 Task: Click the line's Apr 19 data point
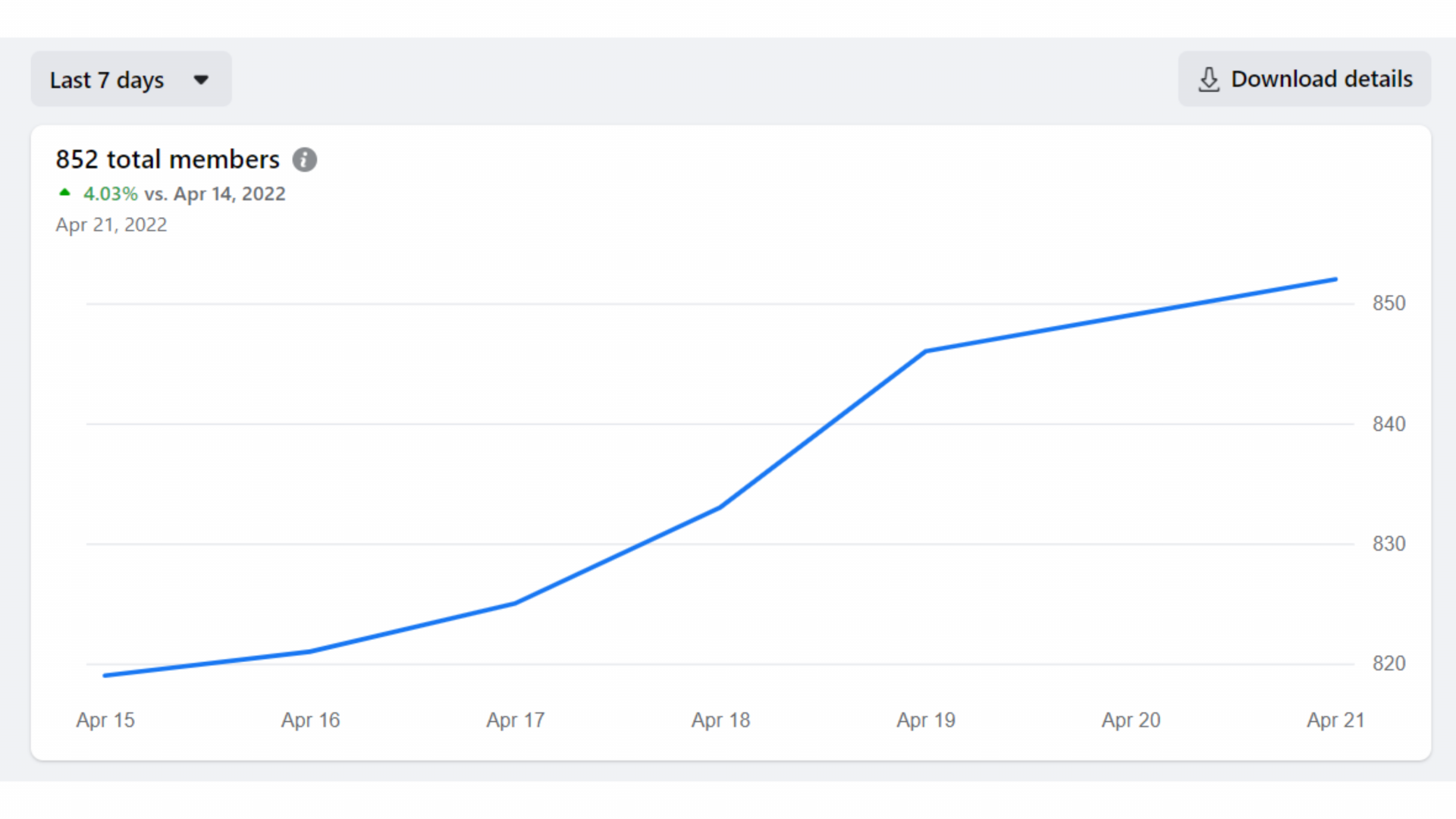926,351
